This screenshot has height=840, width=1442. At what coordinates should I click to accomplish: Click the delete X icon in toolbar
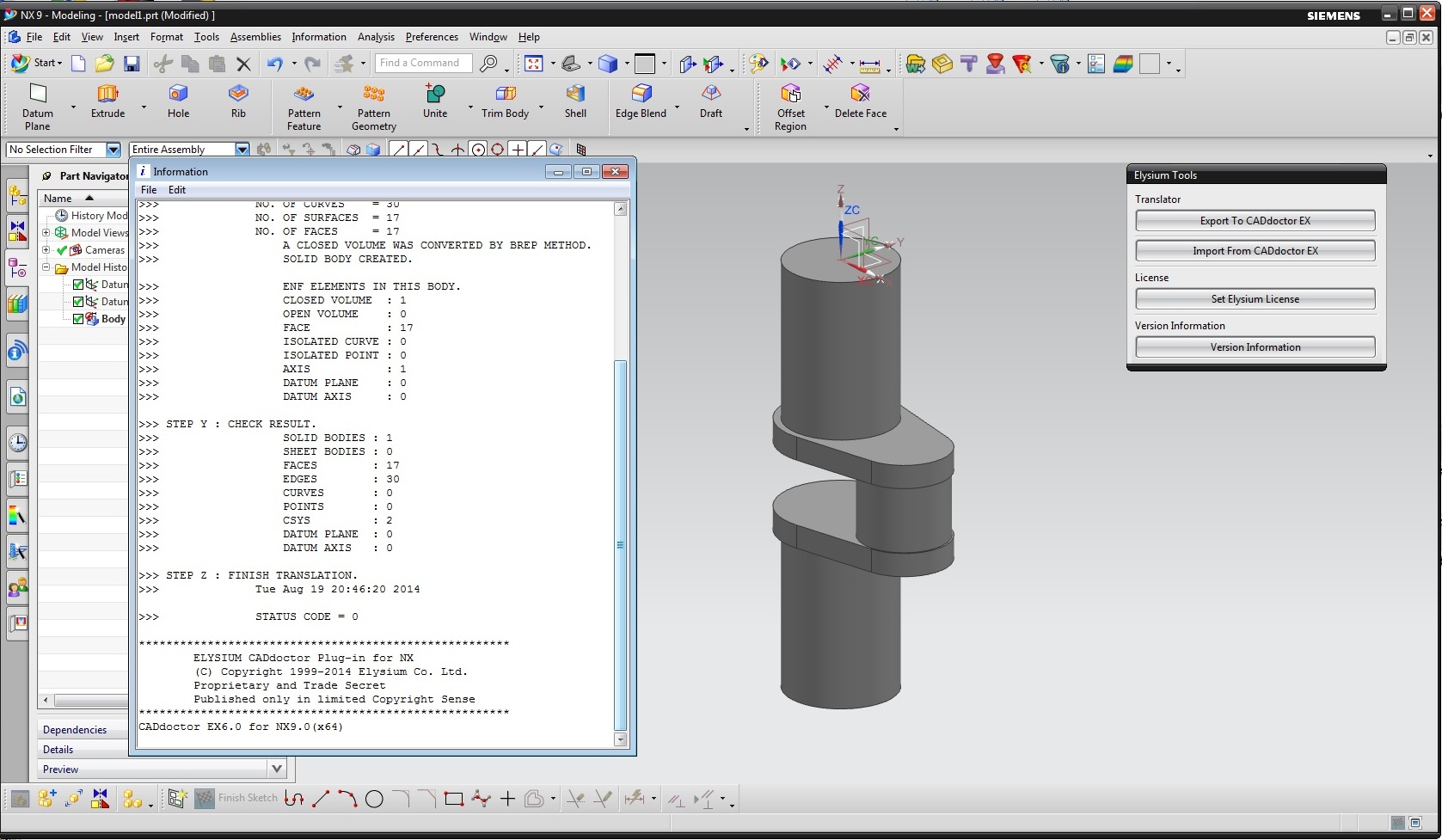(243, 64)
